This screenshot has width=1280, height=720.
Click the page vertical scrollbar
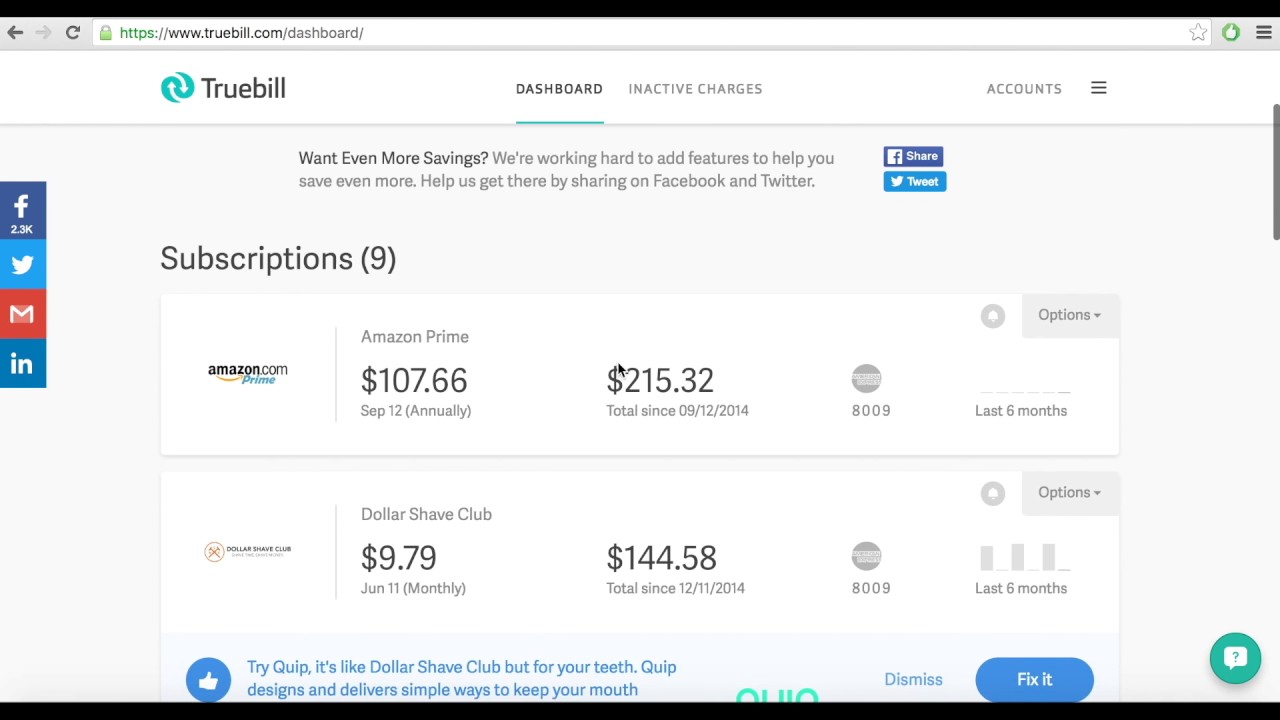coord(1275,172)
